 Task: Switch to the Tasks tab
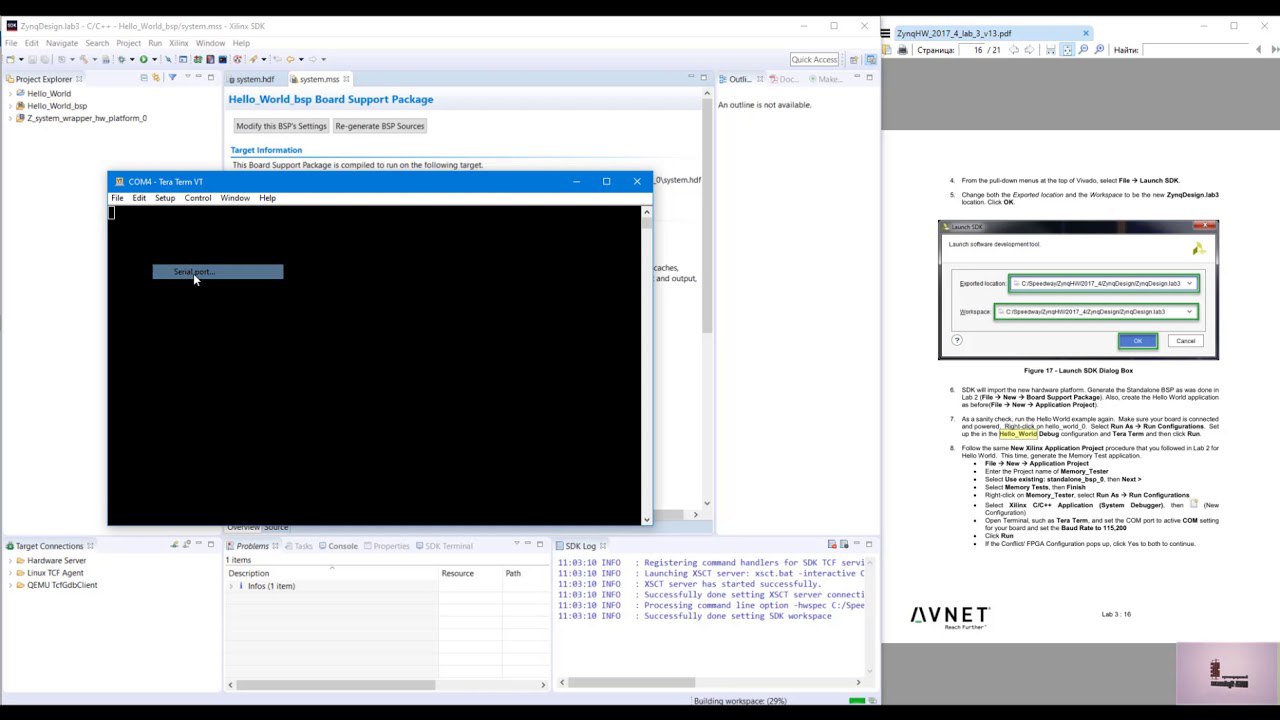(x=298, y=546)
